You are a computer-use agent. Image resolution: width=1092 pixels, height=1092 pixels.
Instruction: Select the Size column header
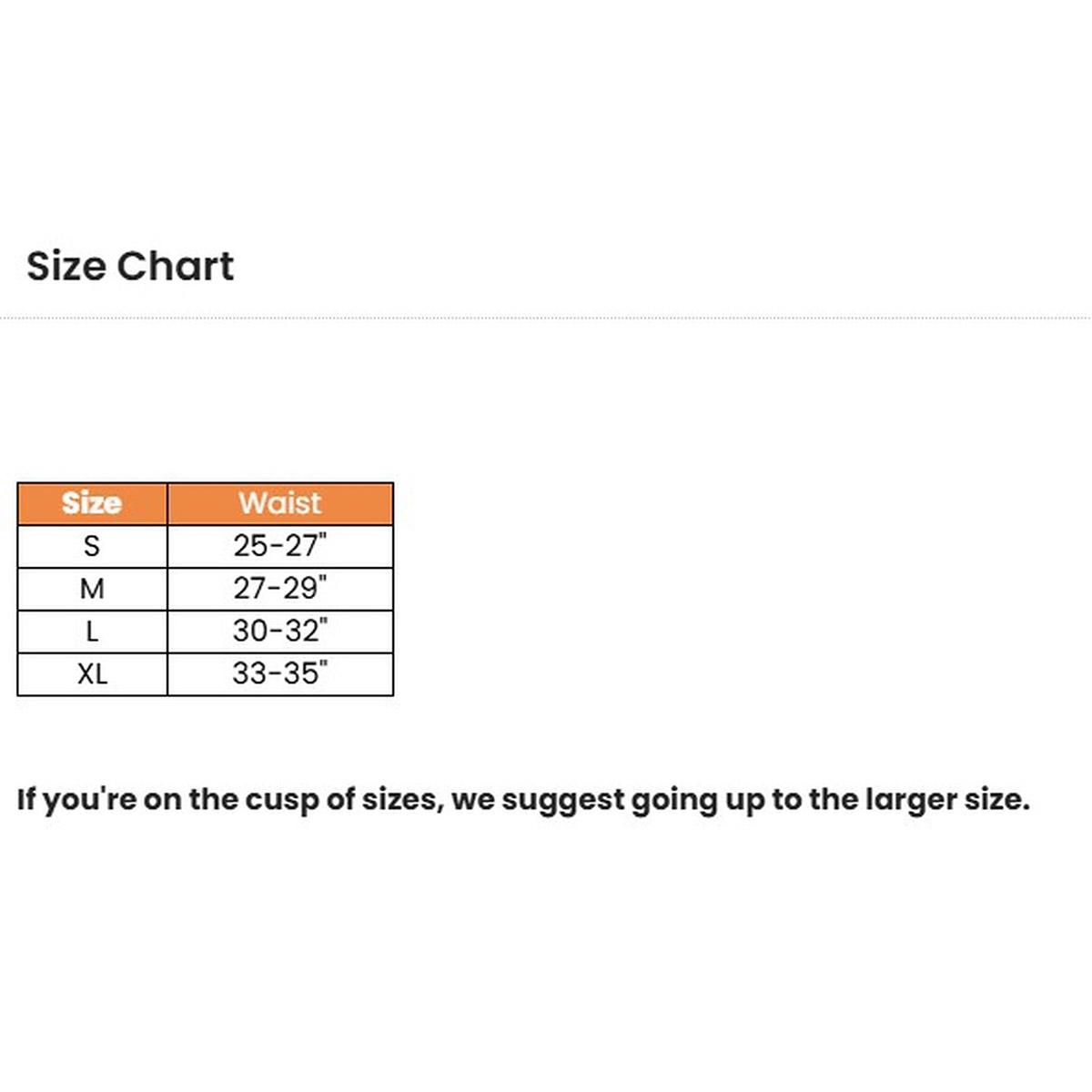tap(92, 503)
